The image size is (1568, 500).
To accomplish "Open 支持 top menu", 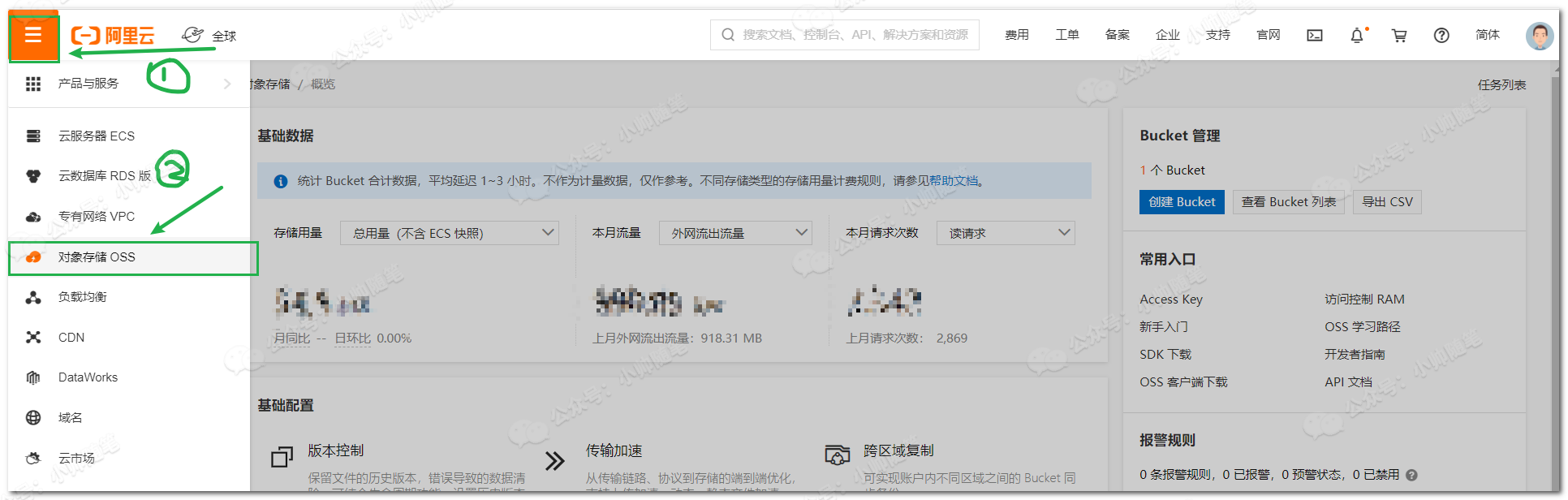I will coord(1218,35).
